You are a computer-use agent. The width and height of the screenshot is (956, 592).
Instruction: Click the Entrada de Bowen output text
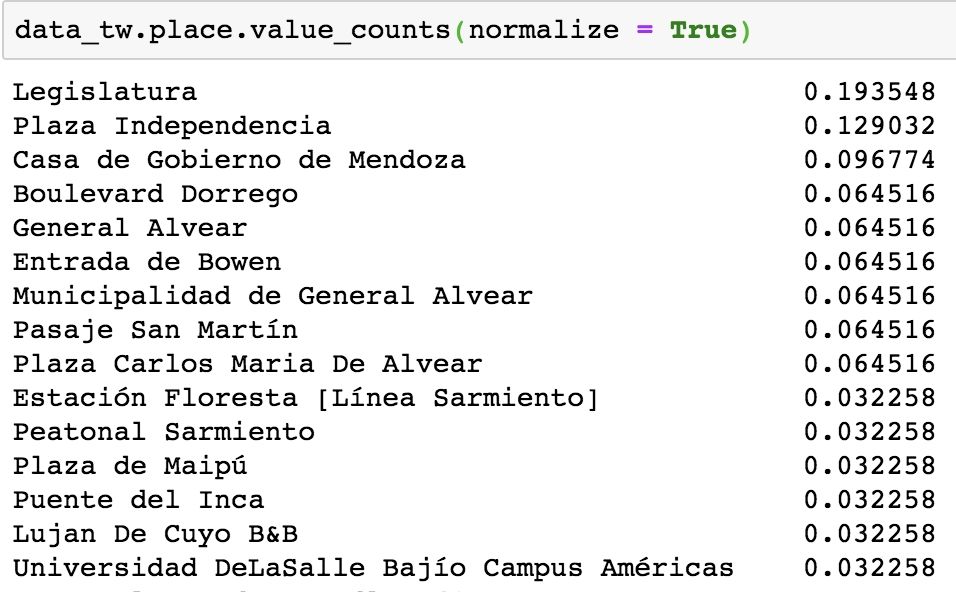[147, 262]
